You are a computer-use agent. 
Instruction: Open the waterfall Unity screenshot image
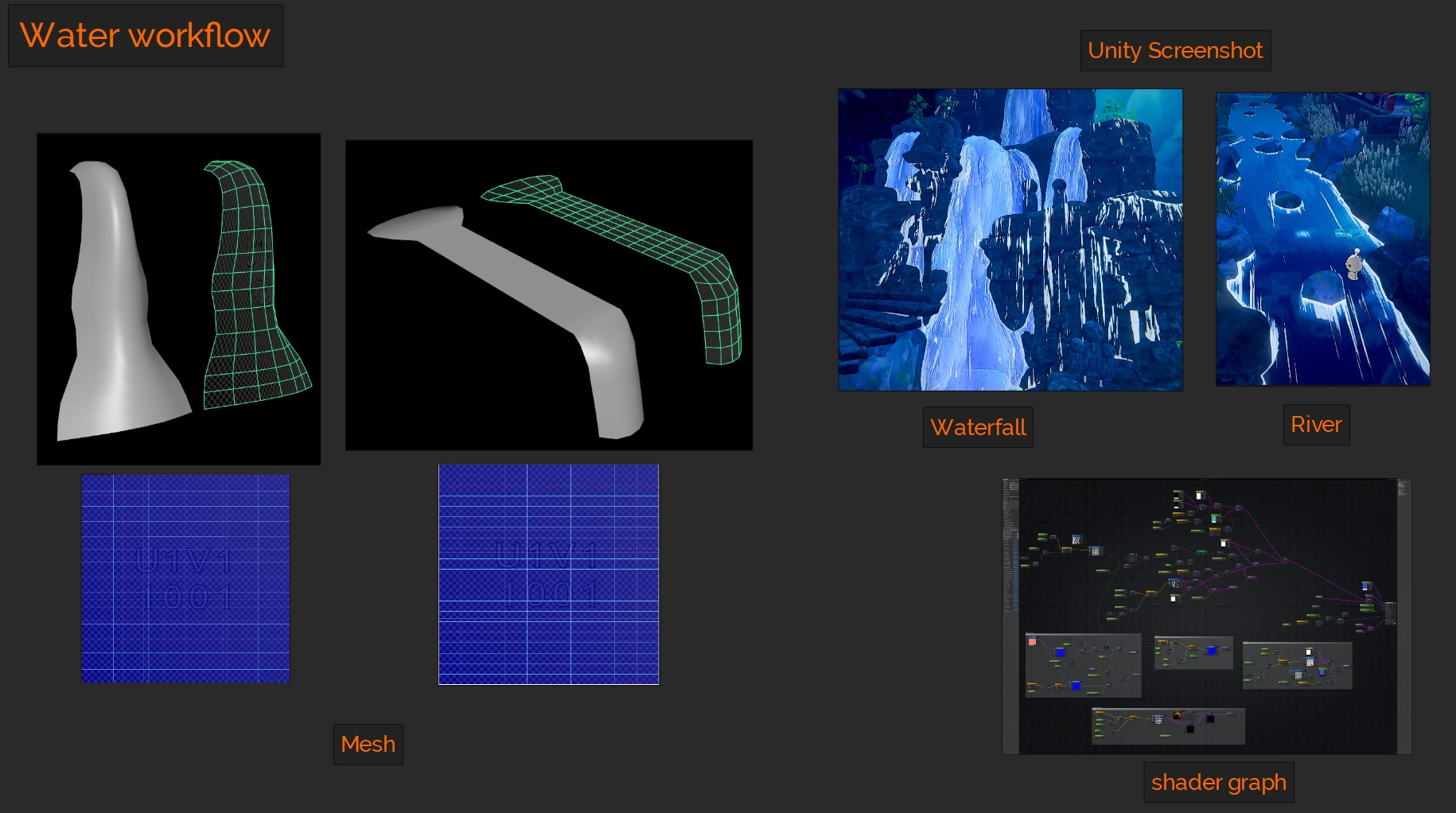1010,239
